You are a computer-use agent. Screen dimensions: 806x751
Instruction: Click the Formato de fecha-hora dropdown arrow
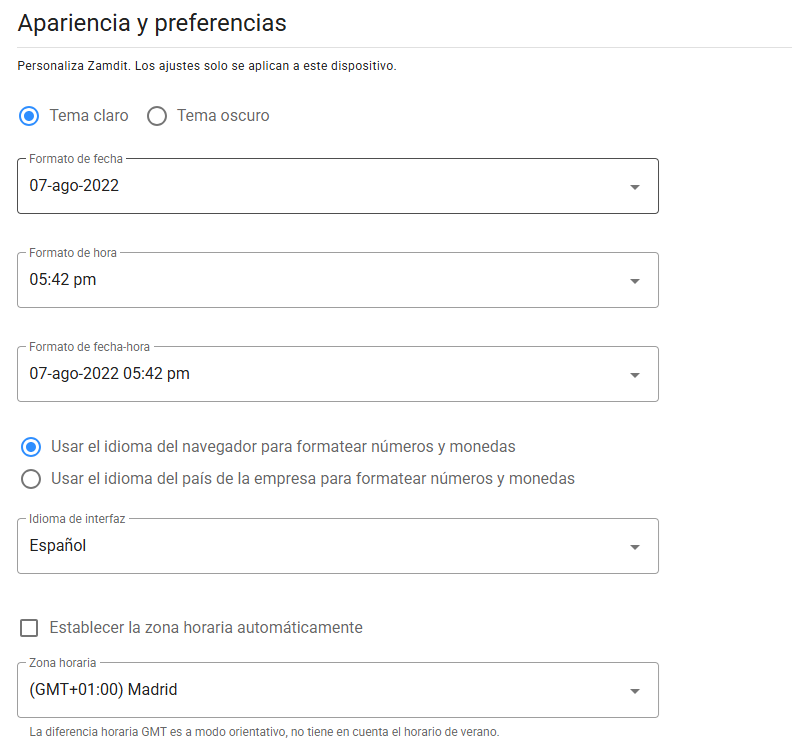coord(634,375)
